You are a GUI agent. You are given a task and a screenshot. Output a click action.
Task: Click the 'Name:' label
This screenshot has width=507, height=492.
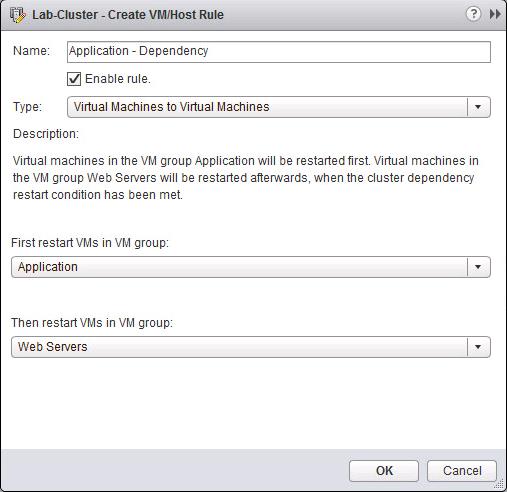click(x=31, y=51)
